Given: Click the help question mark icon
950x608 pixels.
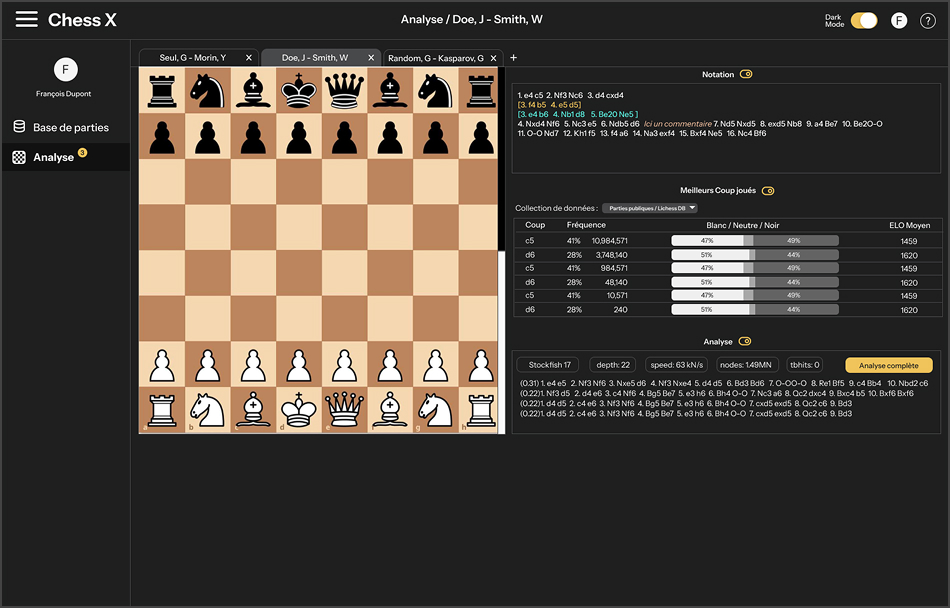Looking at the screenshot, I should point(926,20).
